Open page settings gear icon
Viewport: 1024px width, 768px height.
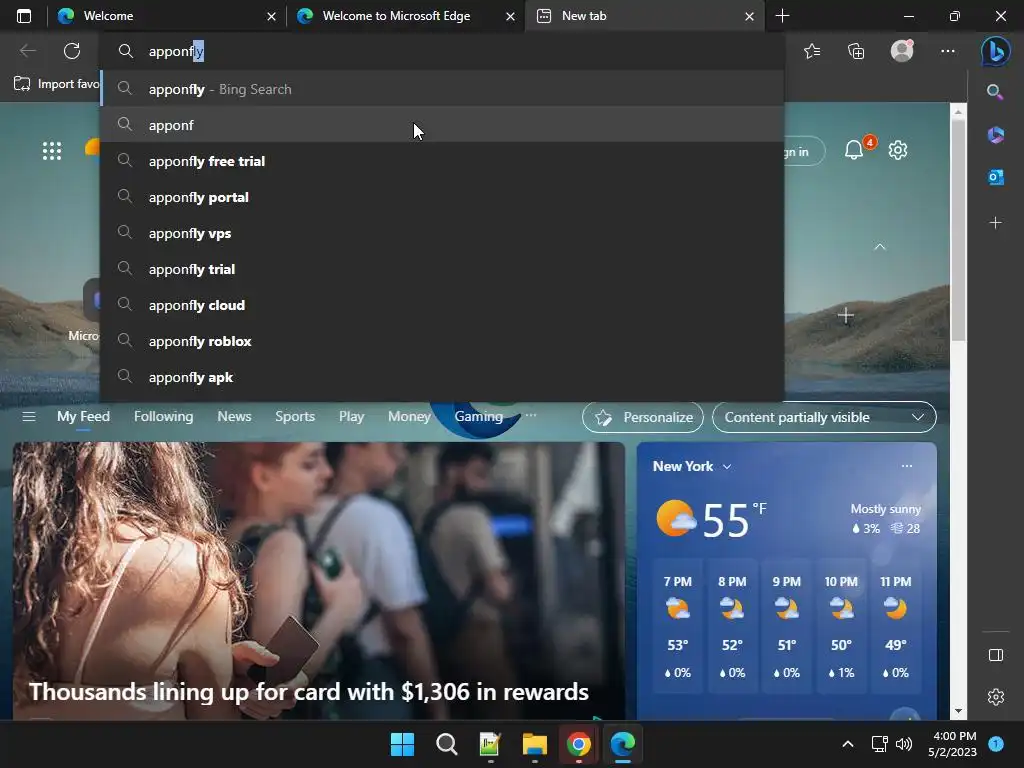pos(898,150)
